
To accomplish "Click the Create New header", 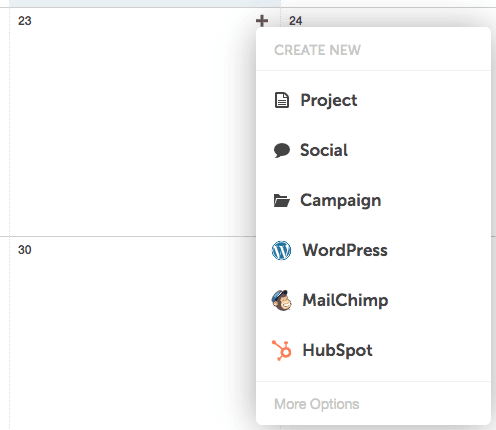I will pos(317,50).
